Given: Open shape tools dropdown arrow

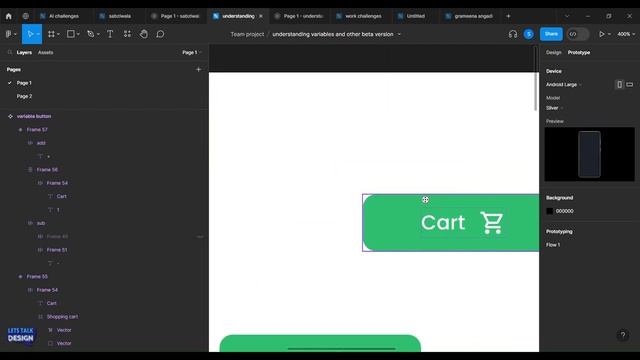Looking at the screenshot, I should (x=78, y=34).
